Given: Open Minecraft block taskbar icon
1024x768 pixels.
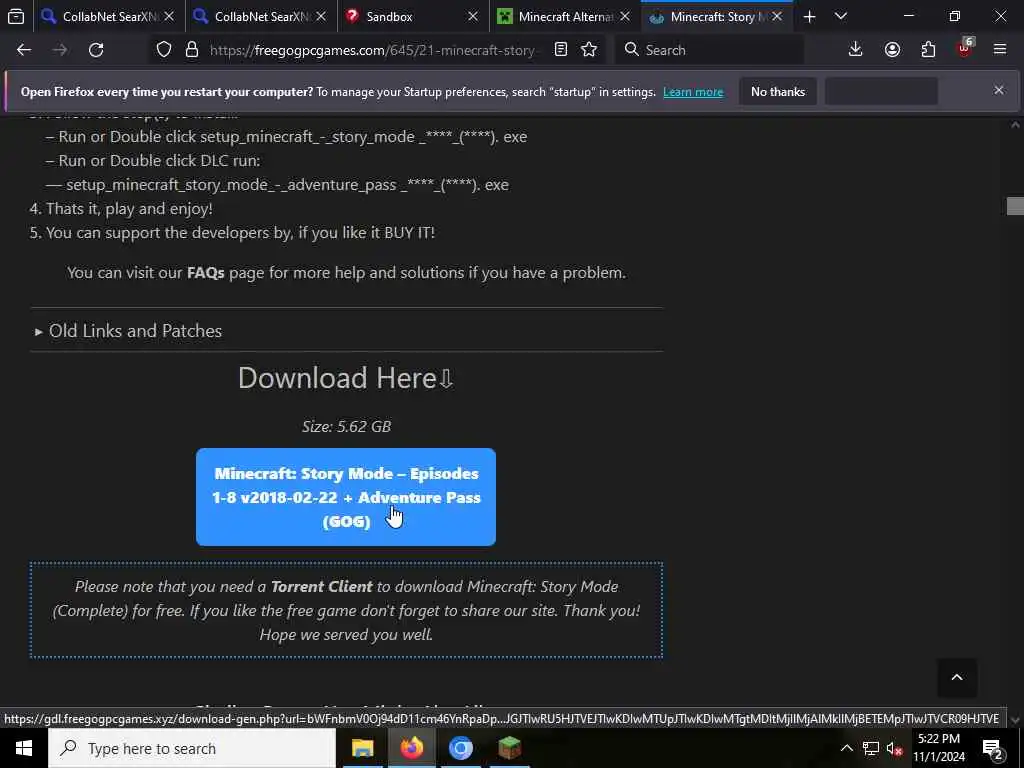Looking at the screenshot, I should [509, 748].
